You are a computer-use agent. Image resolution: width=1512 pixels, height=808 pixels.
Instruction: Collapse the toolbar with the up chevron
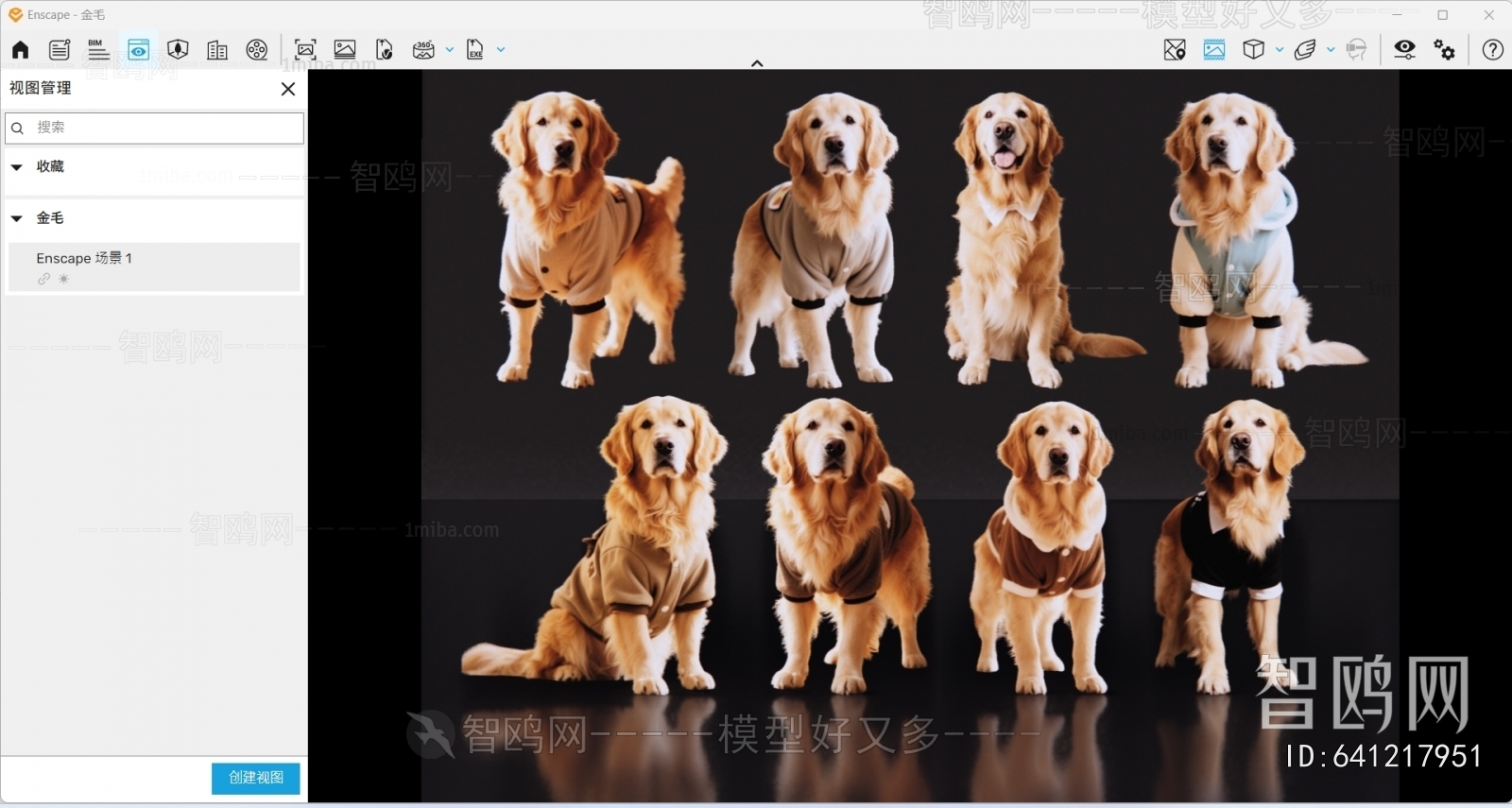click(x=757, y=63)
